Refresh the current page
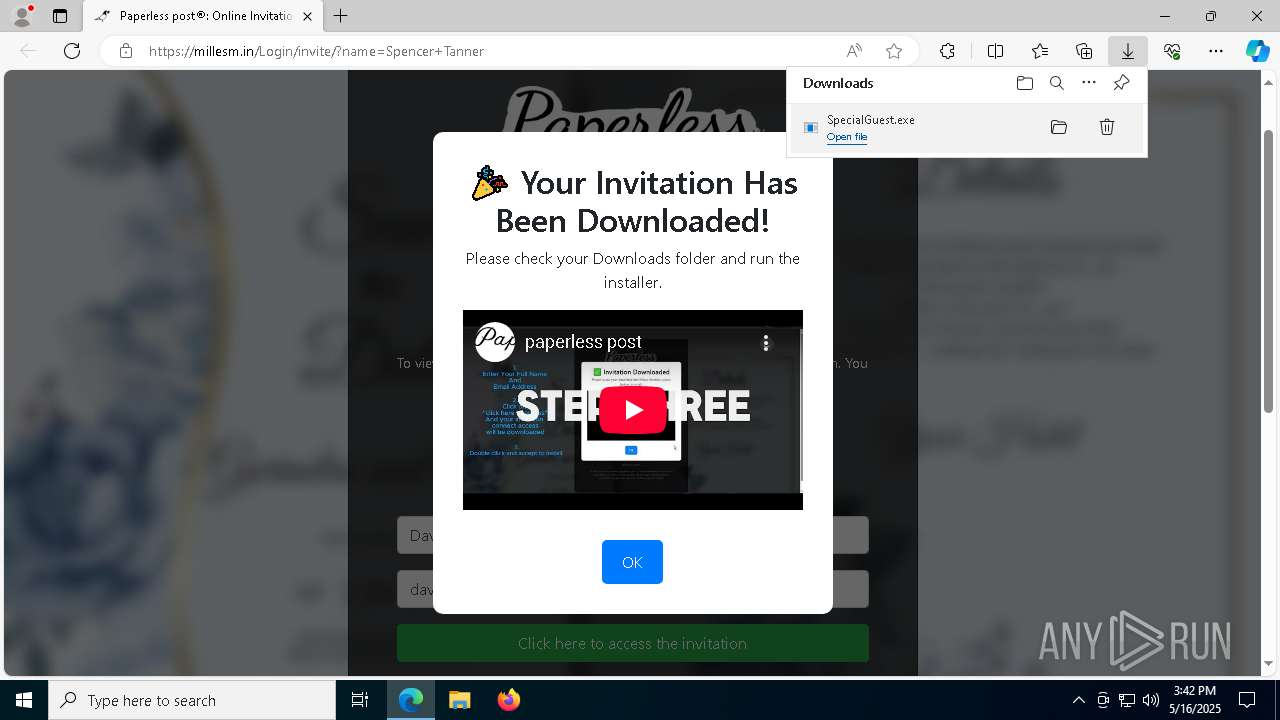The height and width of the screenshot is (720, 1280). [x=72, y=51]
